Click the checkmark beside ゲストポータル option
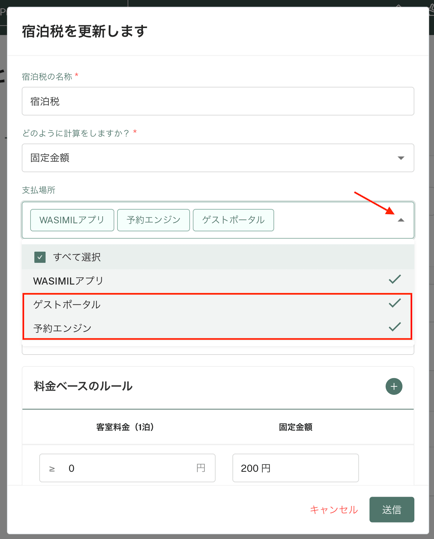The height and width of the screenshot is (539, 434). click(x=395, y=303)
